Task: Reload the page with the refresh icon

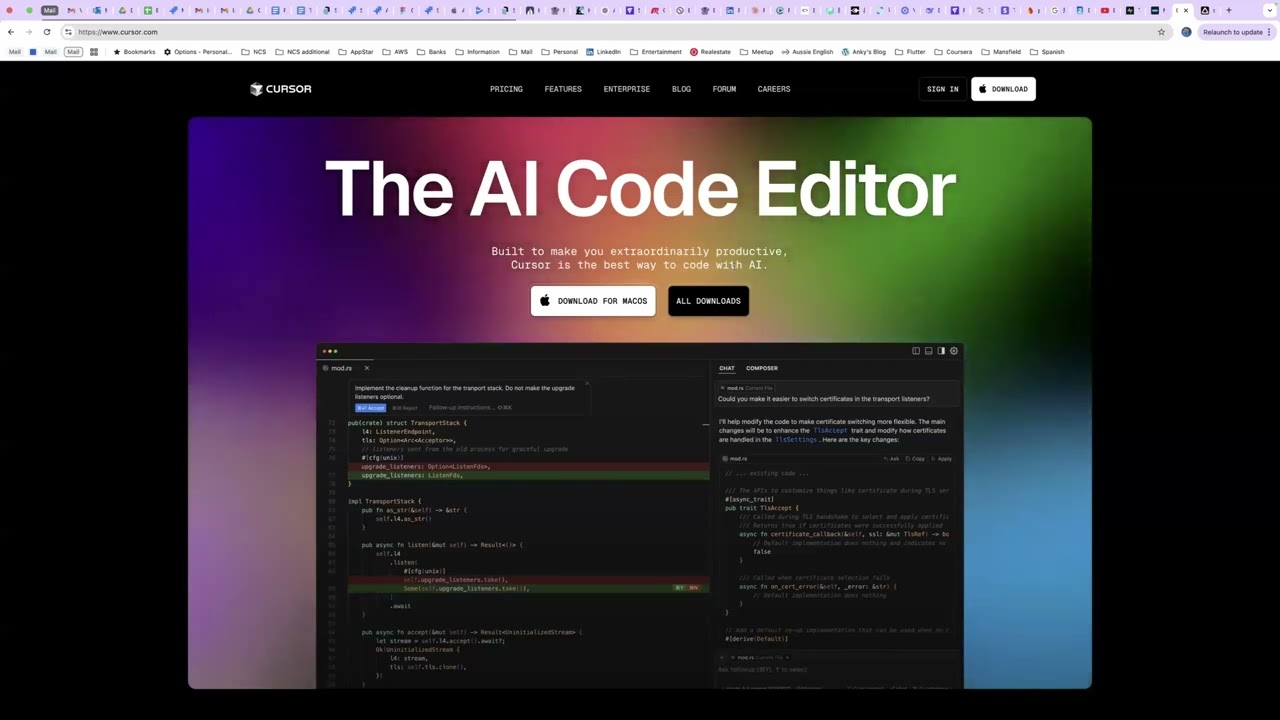Action: (x=47, y=32)
